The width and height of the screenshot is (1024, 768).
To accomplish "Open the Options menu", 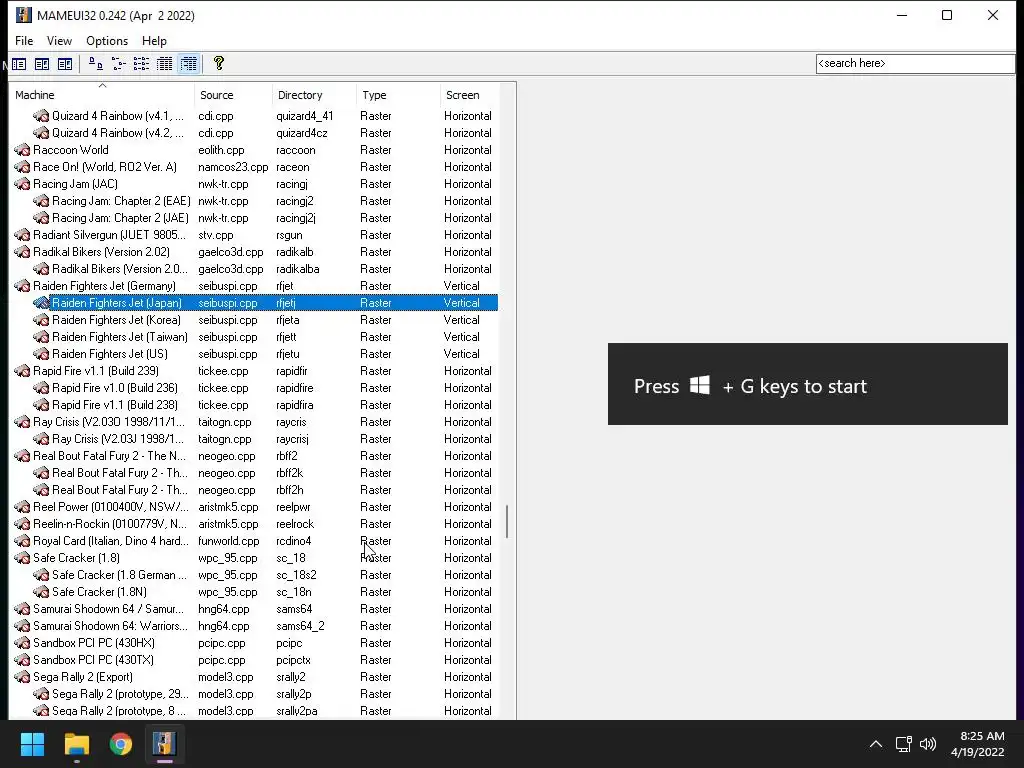I will [107, 40].
